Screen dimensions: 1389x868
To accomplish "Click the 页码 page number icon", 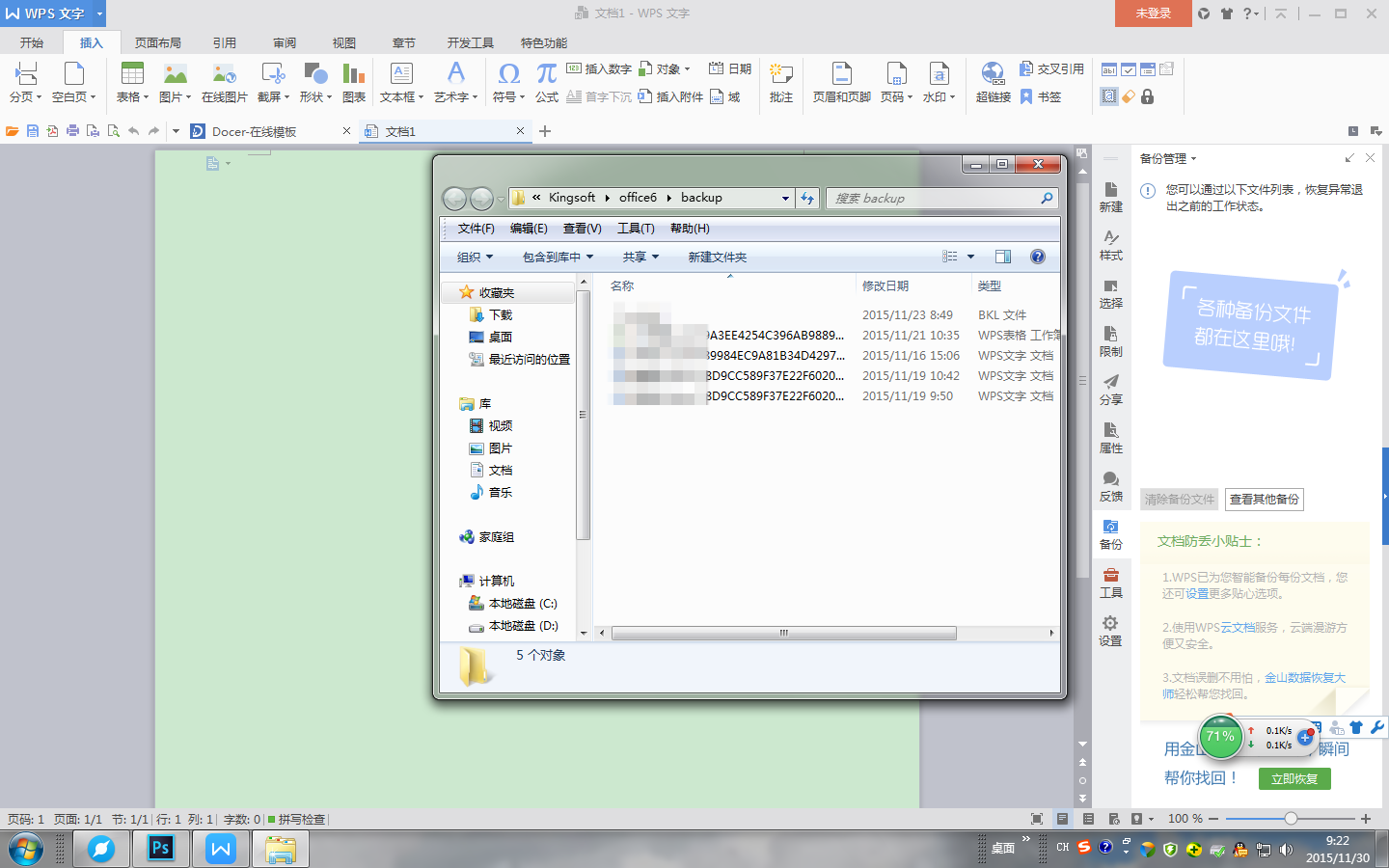I will click(x=896, y=74).
